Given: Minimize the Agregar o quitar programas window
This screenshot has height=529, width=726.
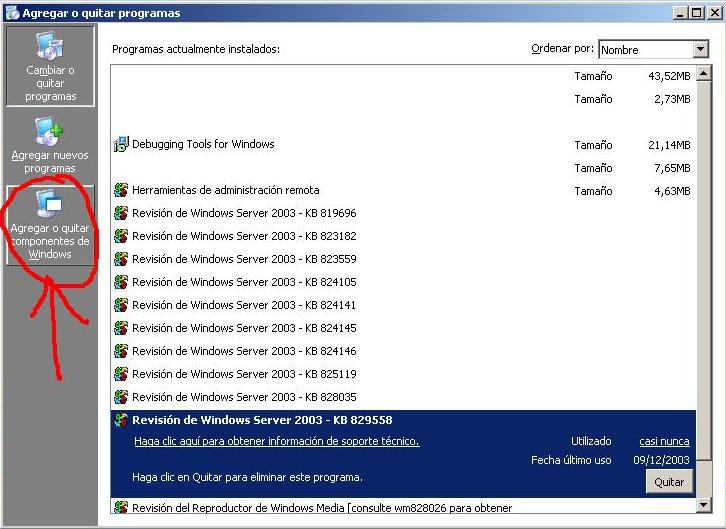Looking at the screenshot, I should pyautogui.click(x=680, y=13).
